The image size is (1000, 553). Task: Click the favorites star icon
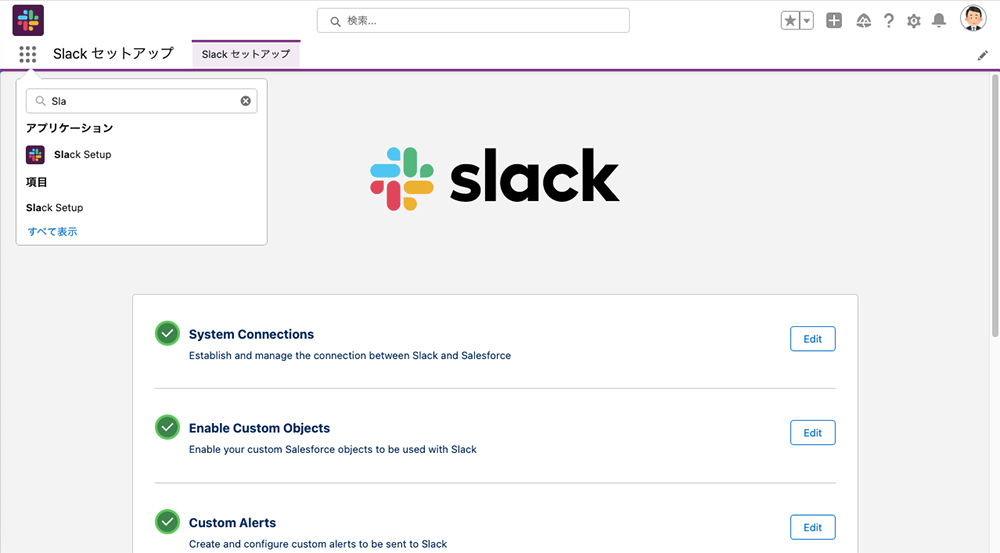(790, 20)
